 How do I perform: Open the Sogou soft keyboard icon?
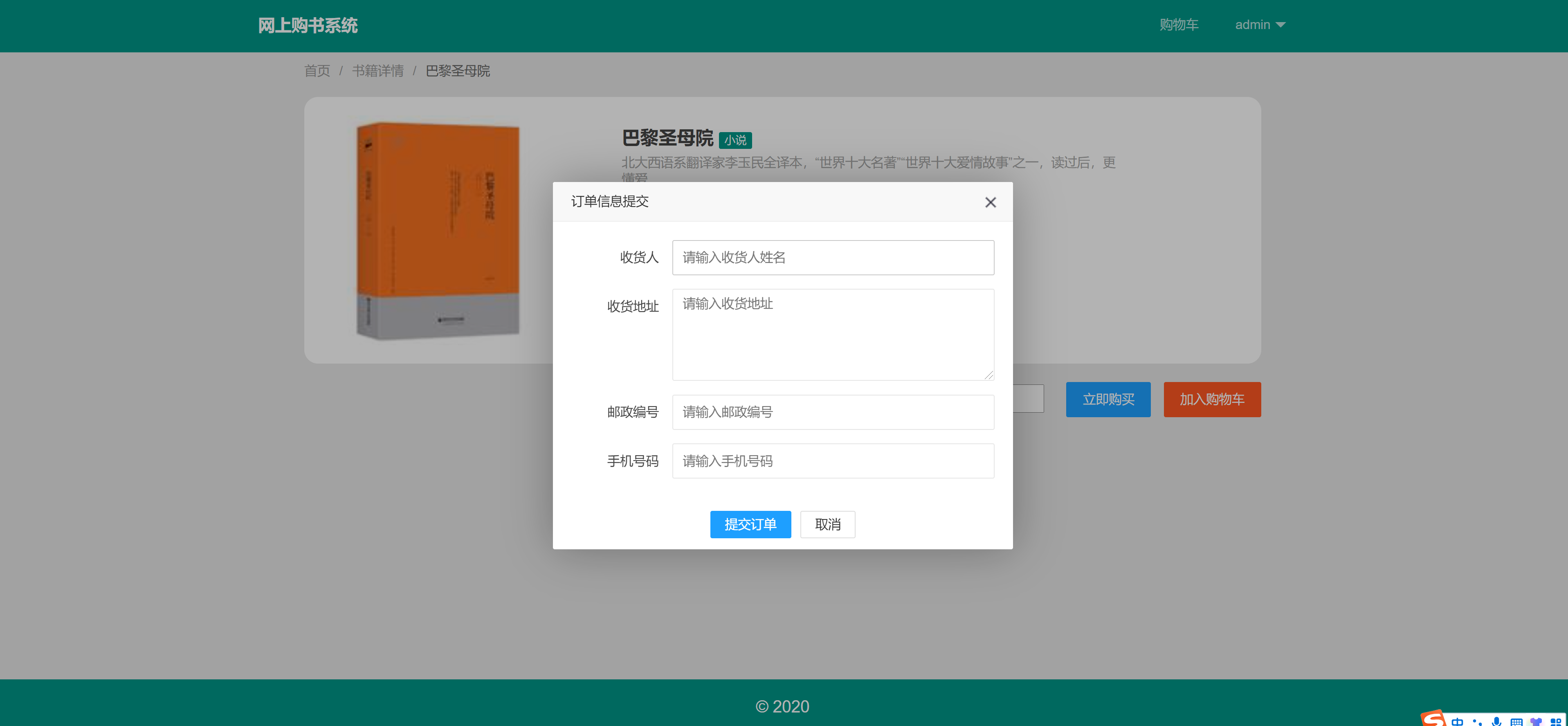[1516, 722]
